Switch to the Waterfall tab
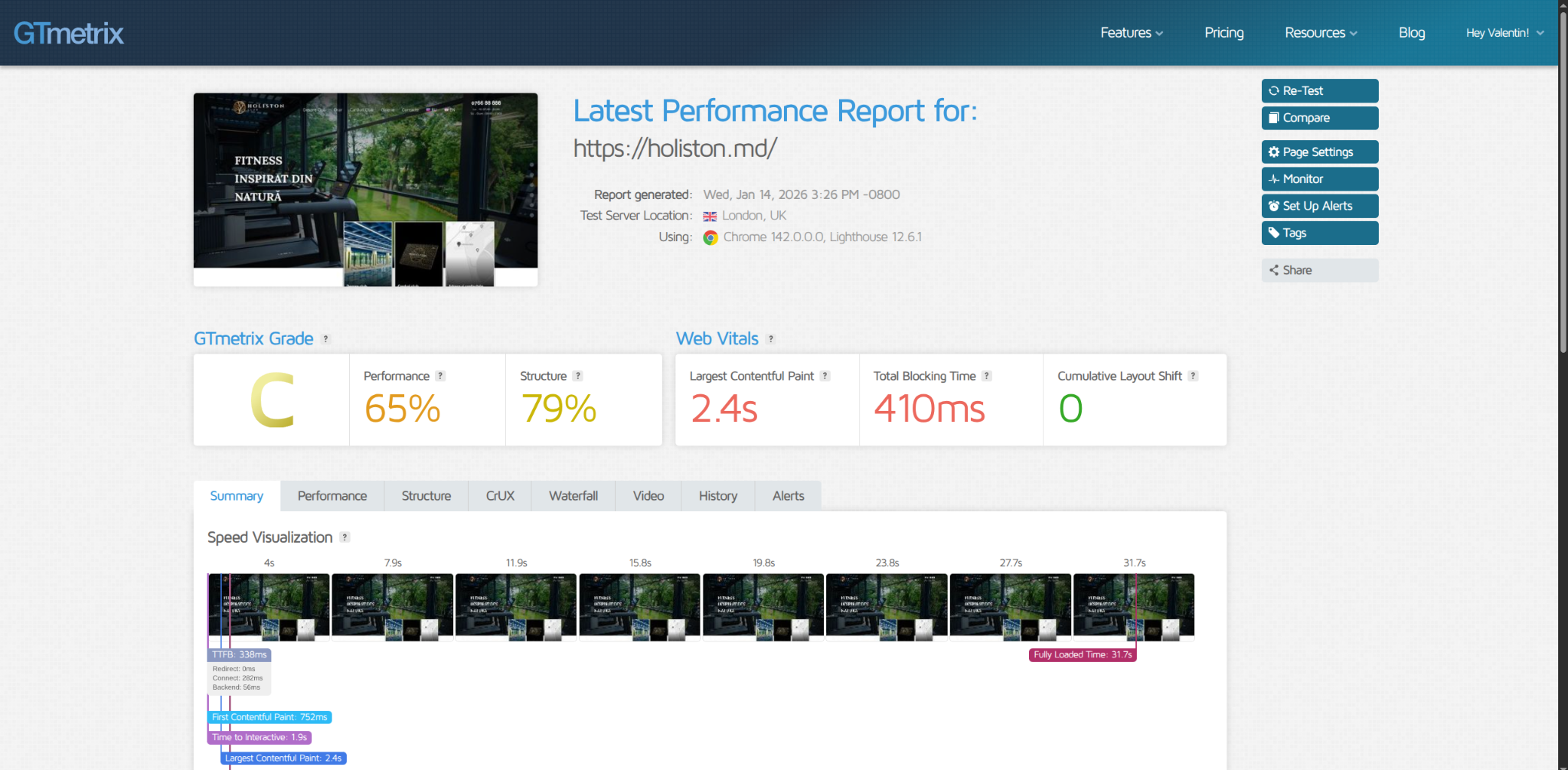 click(573, 496)
